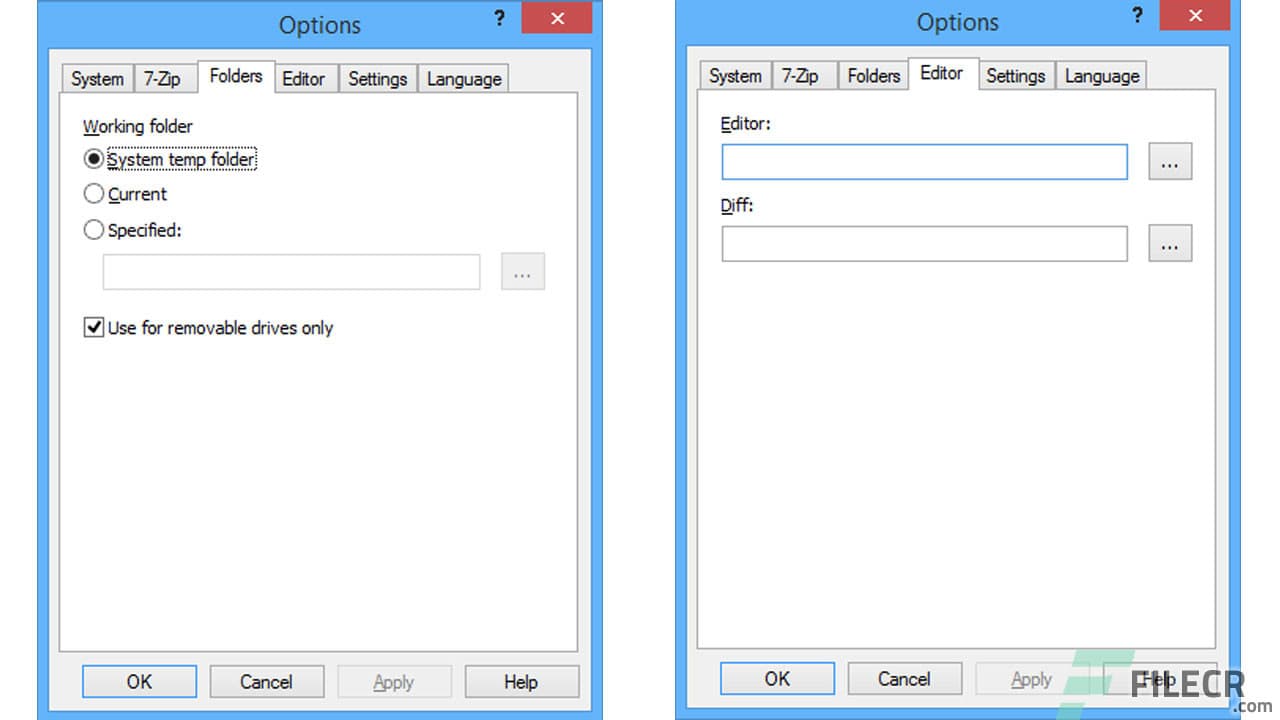Open the System tab in left dialog
1280x720 pixels.
coord(97,79)
